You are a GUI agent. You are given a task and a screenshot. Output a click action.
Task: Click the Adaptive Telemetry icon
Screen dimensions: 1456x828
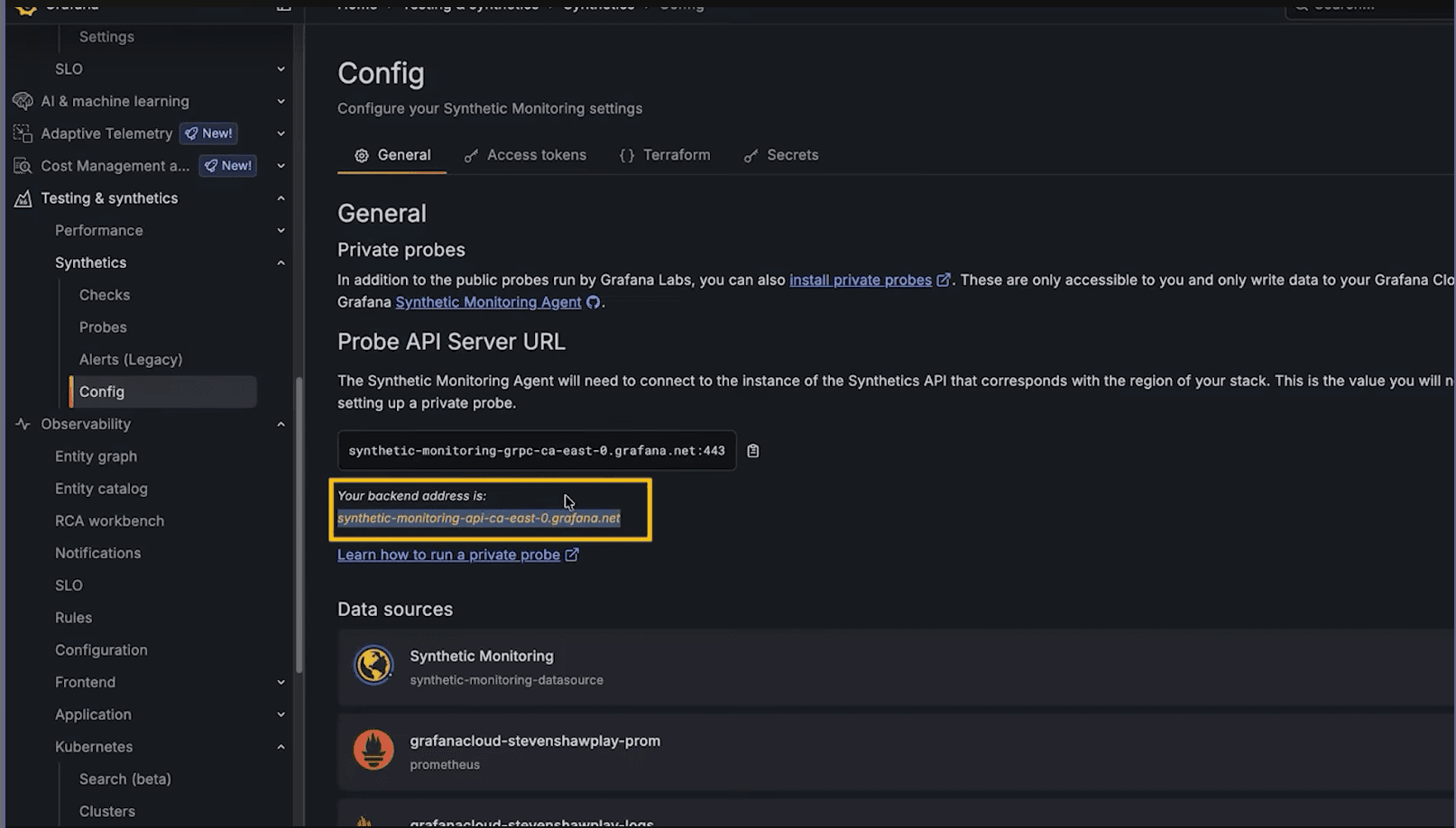click(x=22, y=133)
